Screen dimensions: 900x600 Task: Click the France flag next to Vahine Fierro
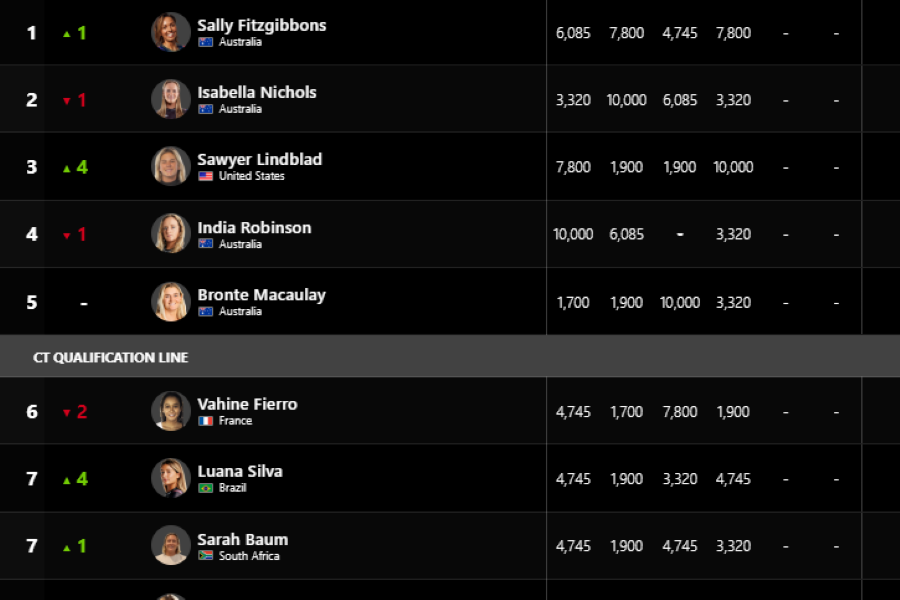(x=205, y=421)
